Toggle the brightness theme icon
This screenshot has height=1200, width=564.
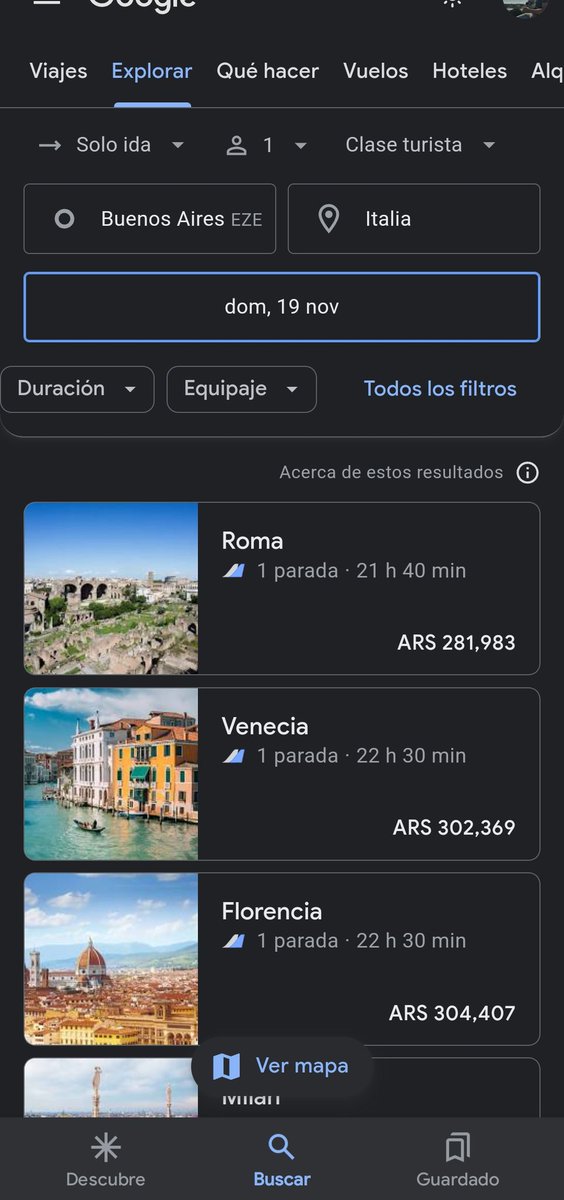(x=452, y=3)
